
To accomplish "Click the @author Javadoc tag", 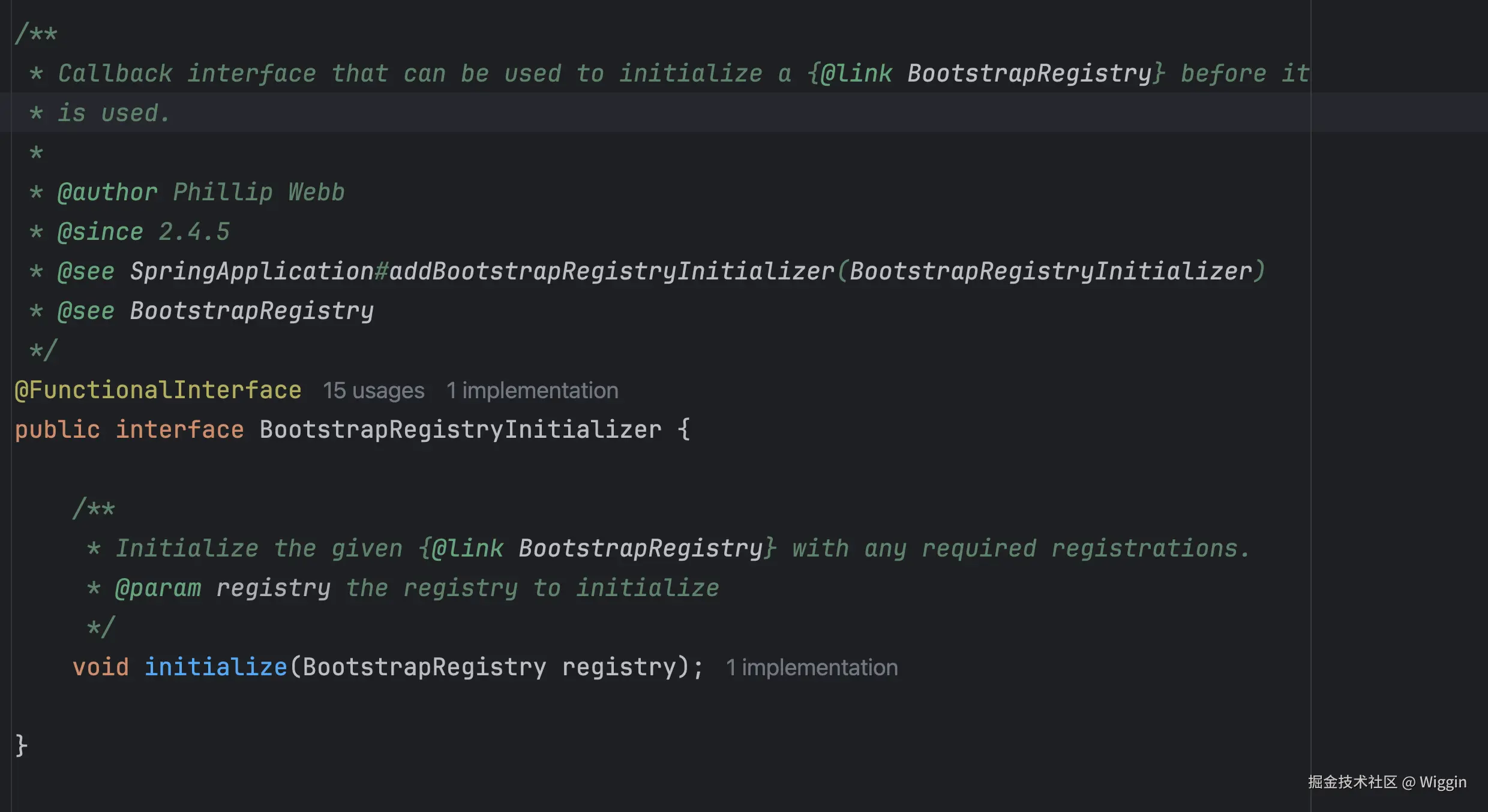I will tap(107, 193).
